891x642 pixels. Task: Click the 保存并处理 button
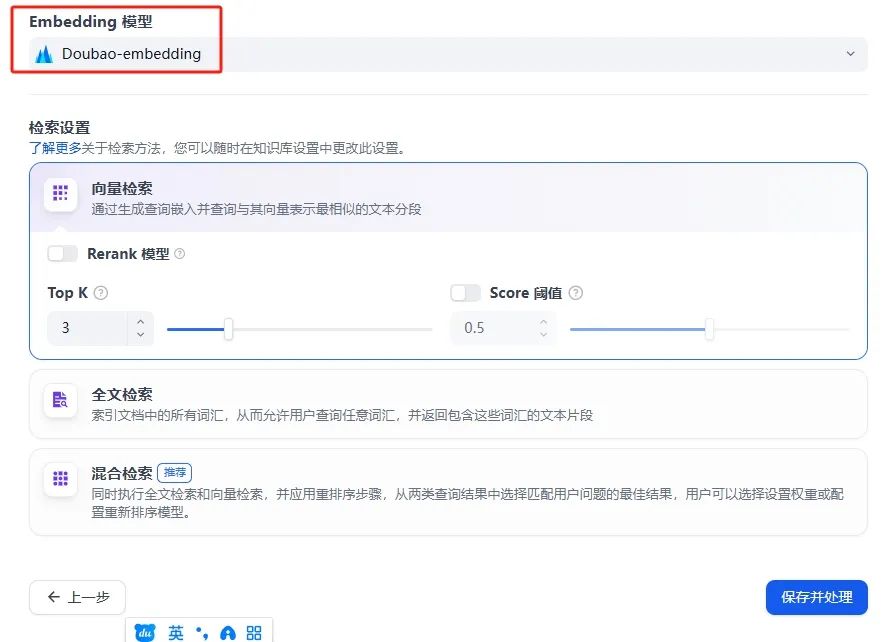pos(816,597)
